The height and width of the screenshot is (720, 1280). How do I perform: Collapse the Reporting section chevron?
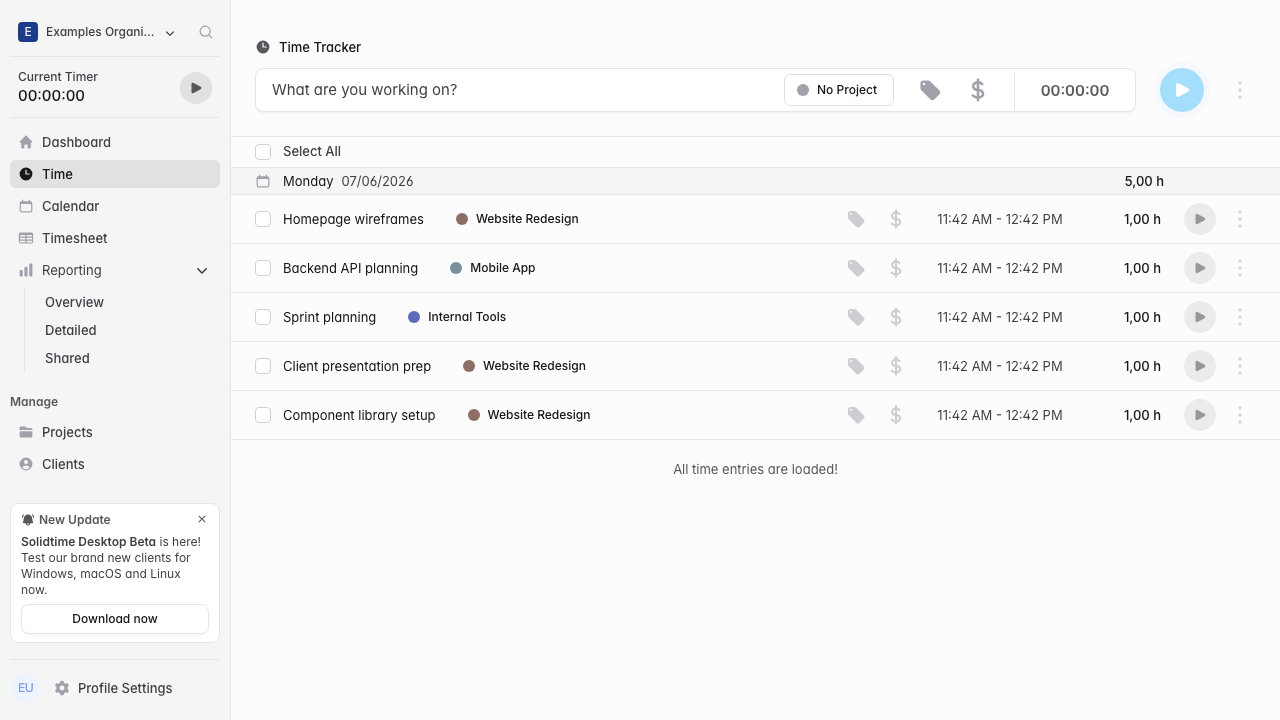202,271
